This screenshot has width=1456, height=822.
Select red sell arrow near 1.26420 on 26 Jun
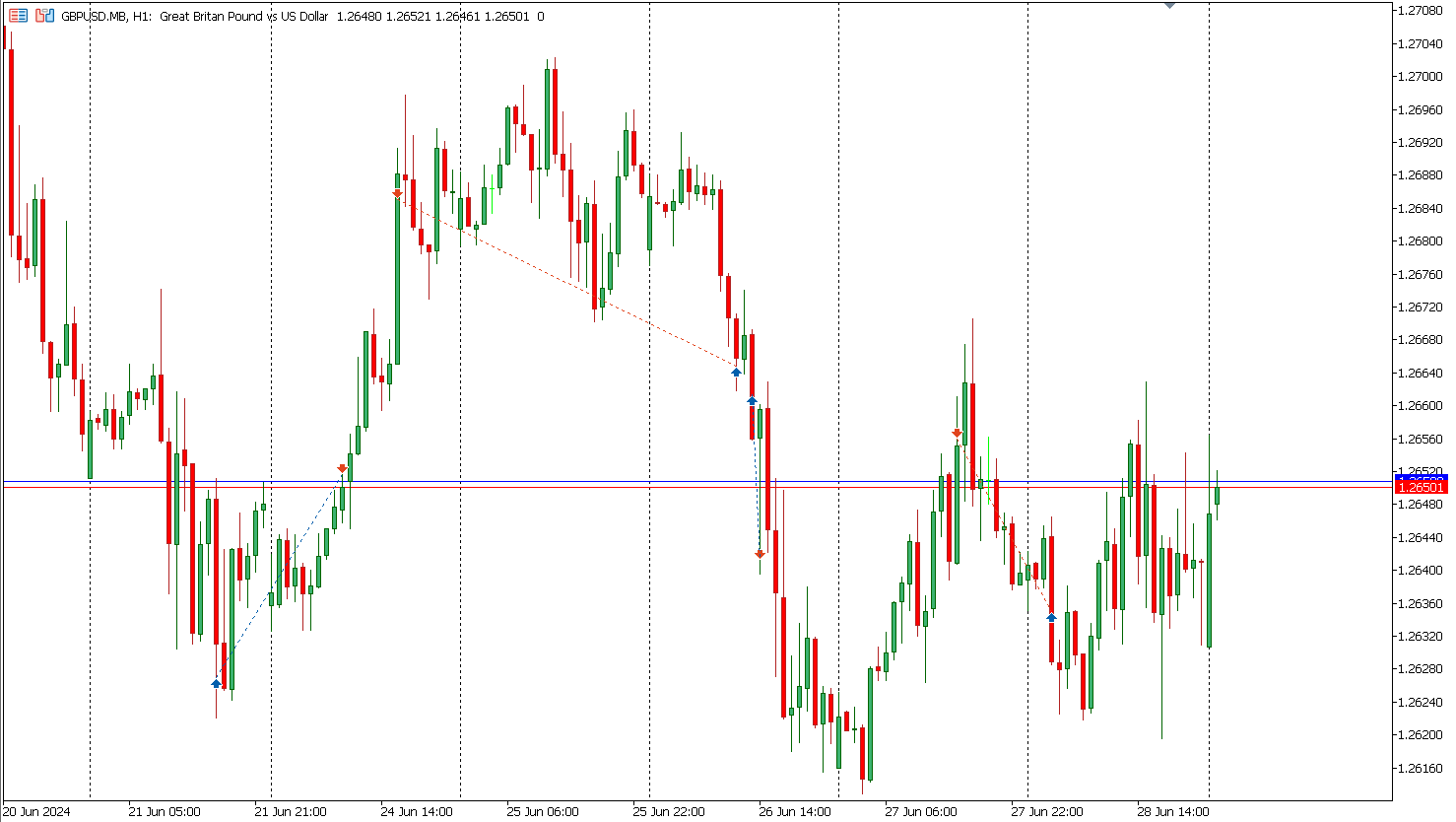pos(760,555)
